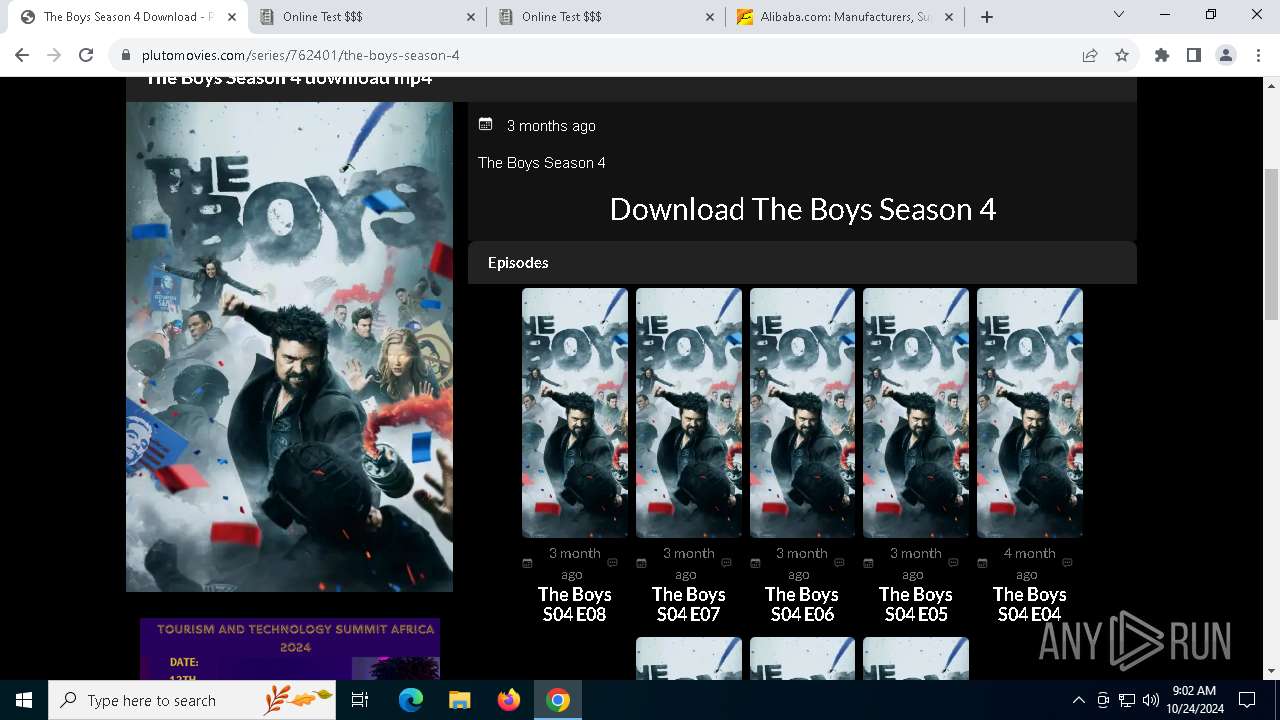Close The Boys Season 4 tab
Image resolution: width=1280 pixels, height=720 pixels.
[x=232, y=17]
